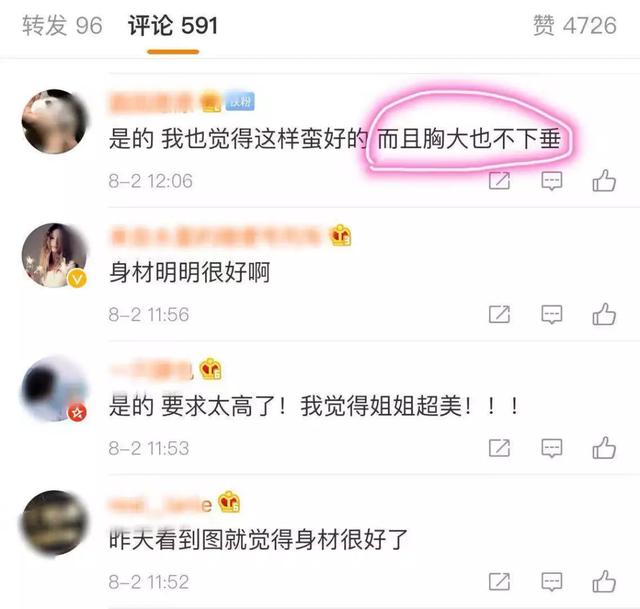The width and height of the screenshot is (640, 609).
Task: Select the 评论 591 tab
Action: point(173,25)
